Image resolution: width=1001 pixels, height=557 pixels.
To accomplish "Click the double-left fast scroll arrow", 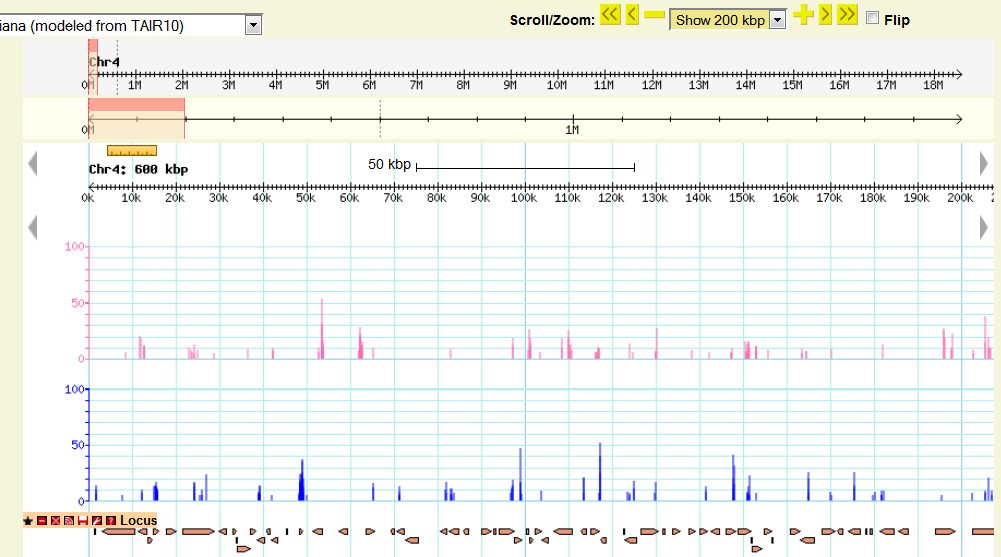I will pyautogui.click(x=610, y=15).
